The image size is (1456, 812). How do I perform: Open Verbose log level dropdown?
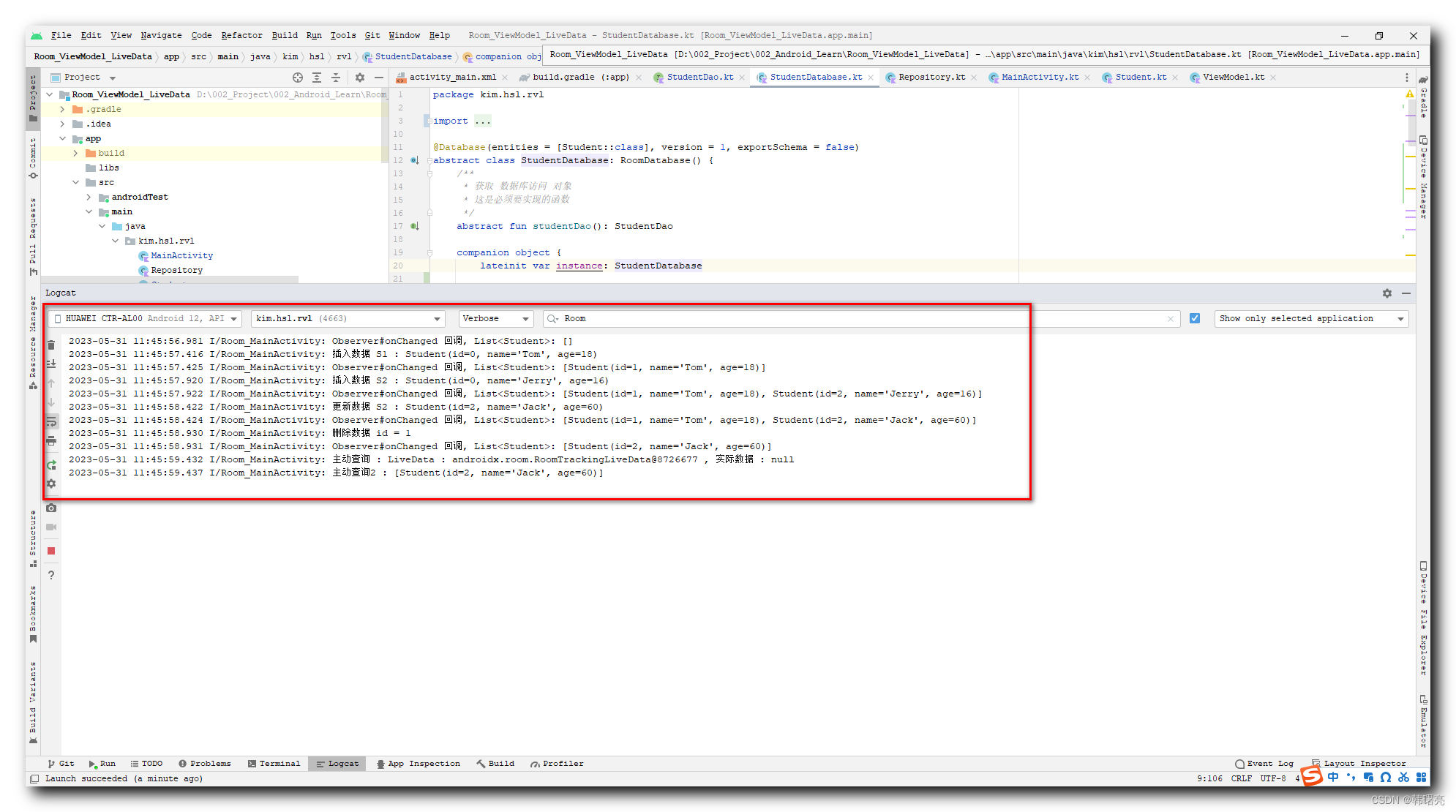point(495,318)
